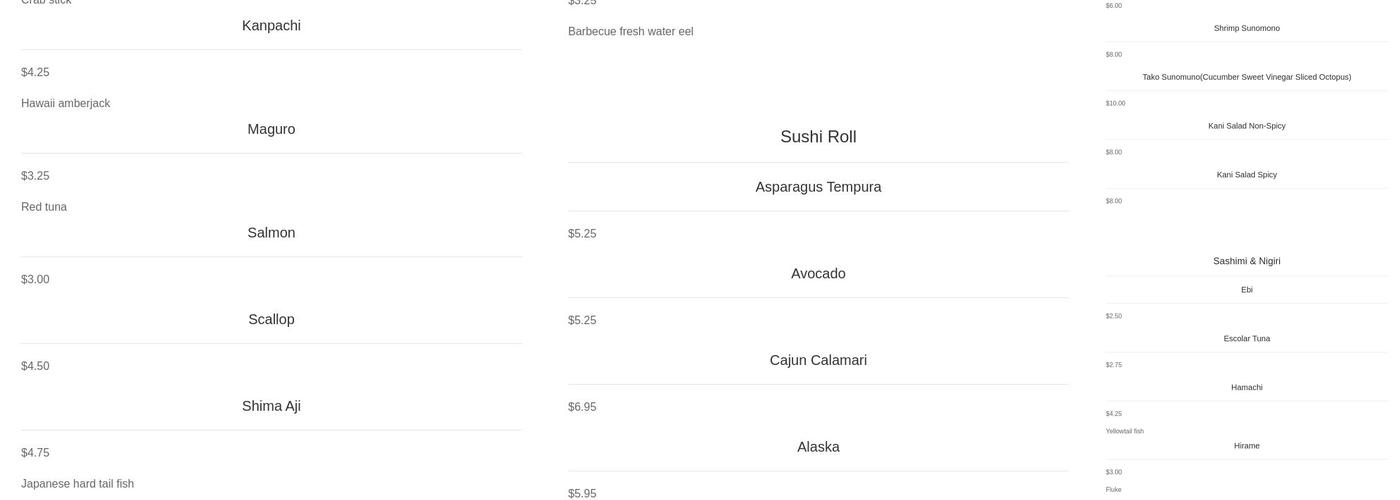Viewport: 1400px width, 500px height.
Task: Select the Maguro menu item
Action: pyautogui.click(x=271, y=129)
